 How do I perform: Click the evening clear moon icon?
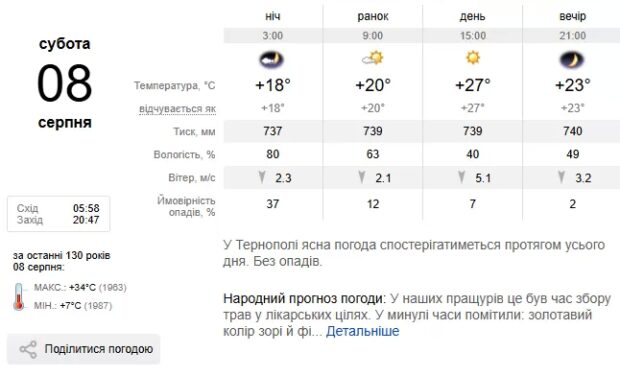point(572,60)
